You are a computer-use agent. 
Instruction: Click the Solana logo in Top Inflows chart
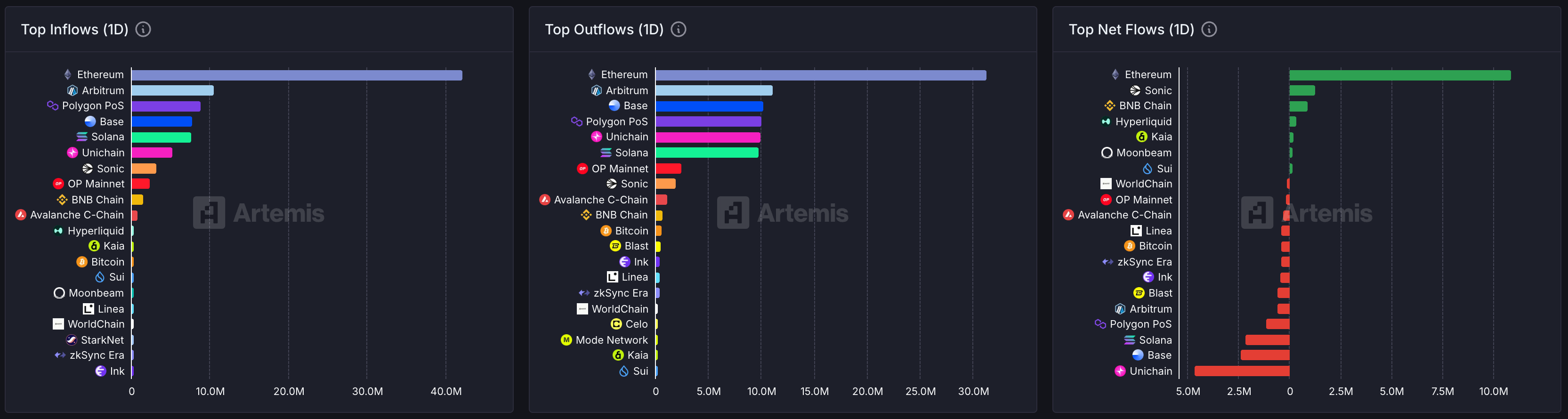pos(81,137)
